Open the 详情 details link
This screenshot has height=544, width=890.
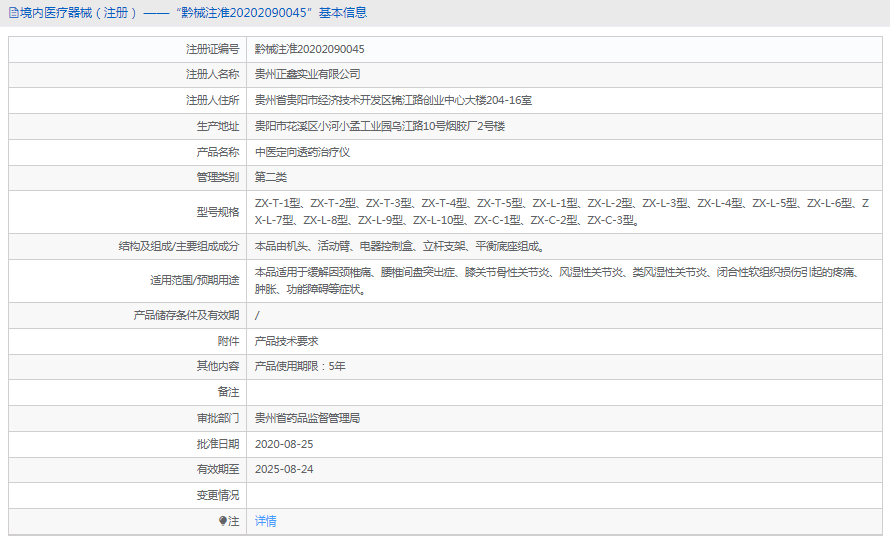(x=265, y=521)
